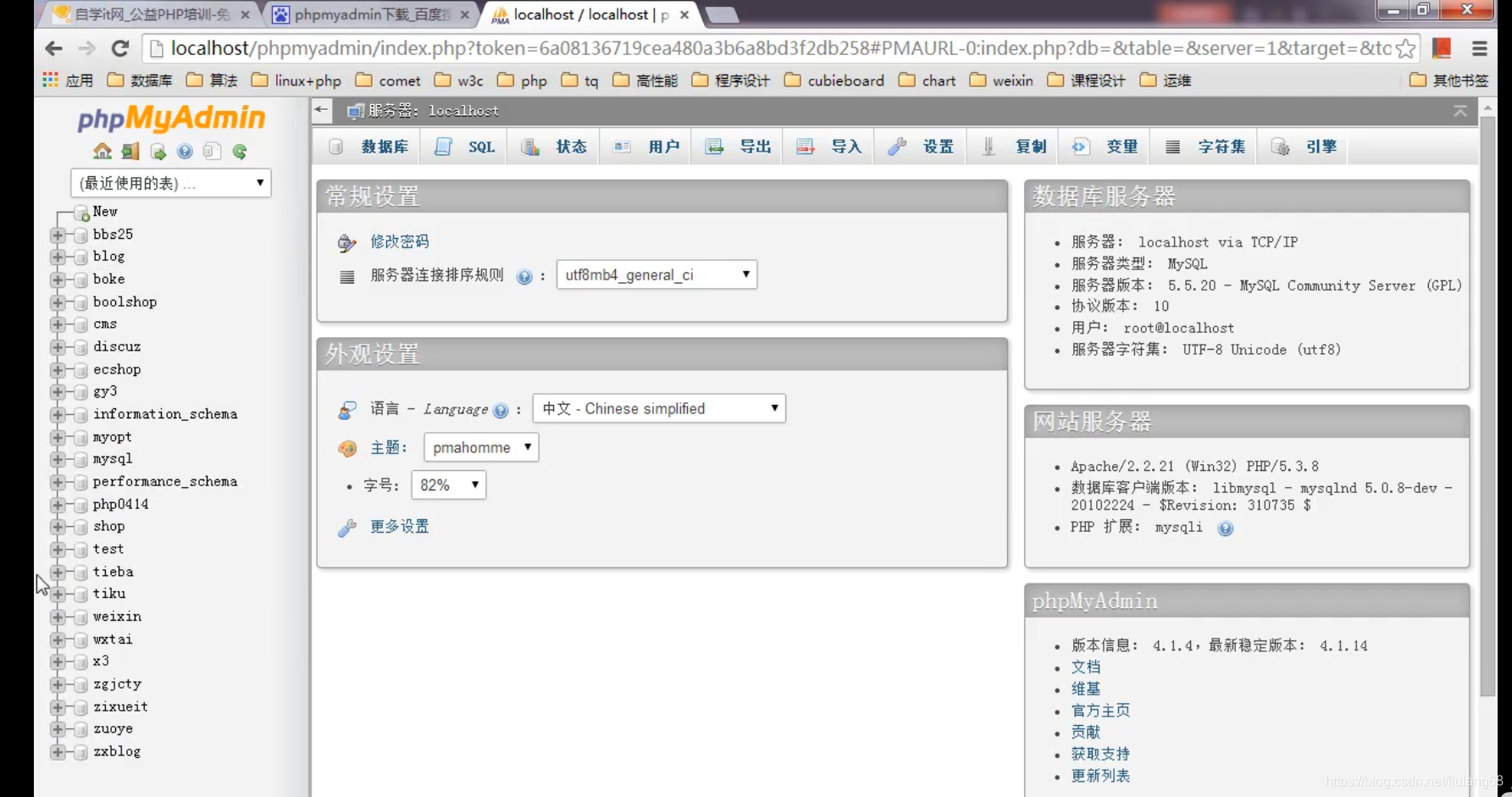Open the cubieboard bookmarks folder
Screen dimensions: 1512x797
tap(834, 80)
